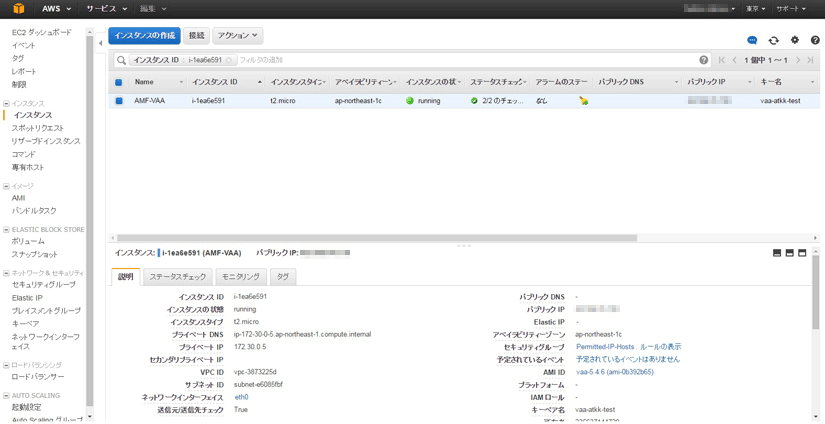Expand the サービス menu in the top bar
The width and height of the screenshot is (825, 424).
pos(105,9)
